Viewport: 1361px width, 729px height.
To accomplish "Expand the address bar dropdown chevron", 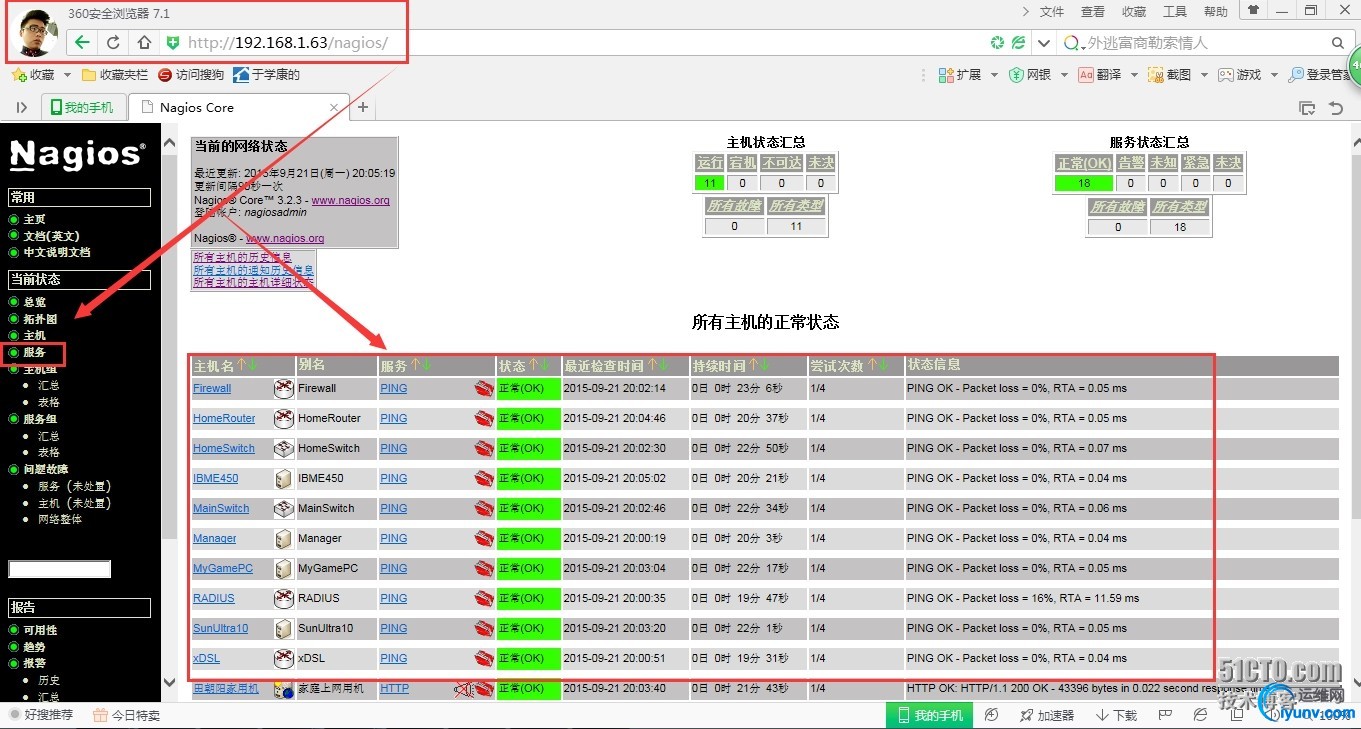I will pyautogui.click(x=1044, y=43).
